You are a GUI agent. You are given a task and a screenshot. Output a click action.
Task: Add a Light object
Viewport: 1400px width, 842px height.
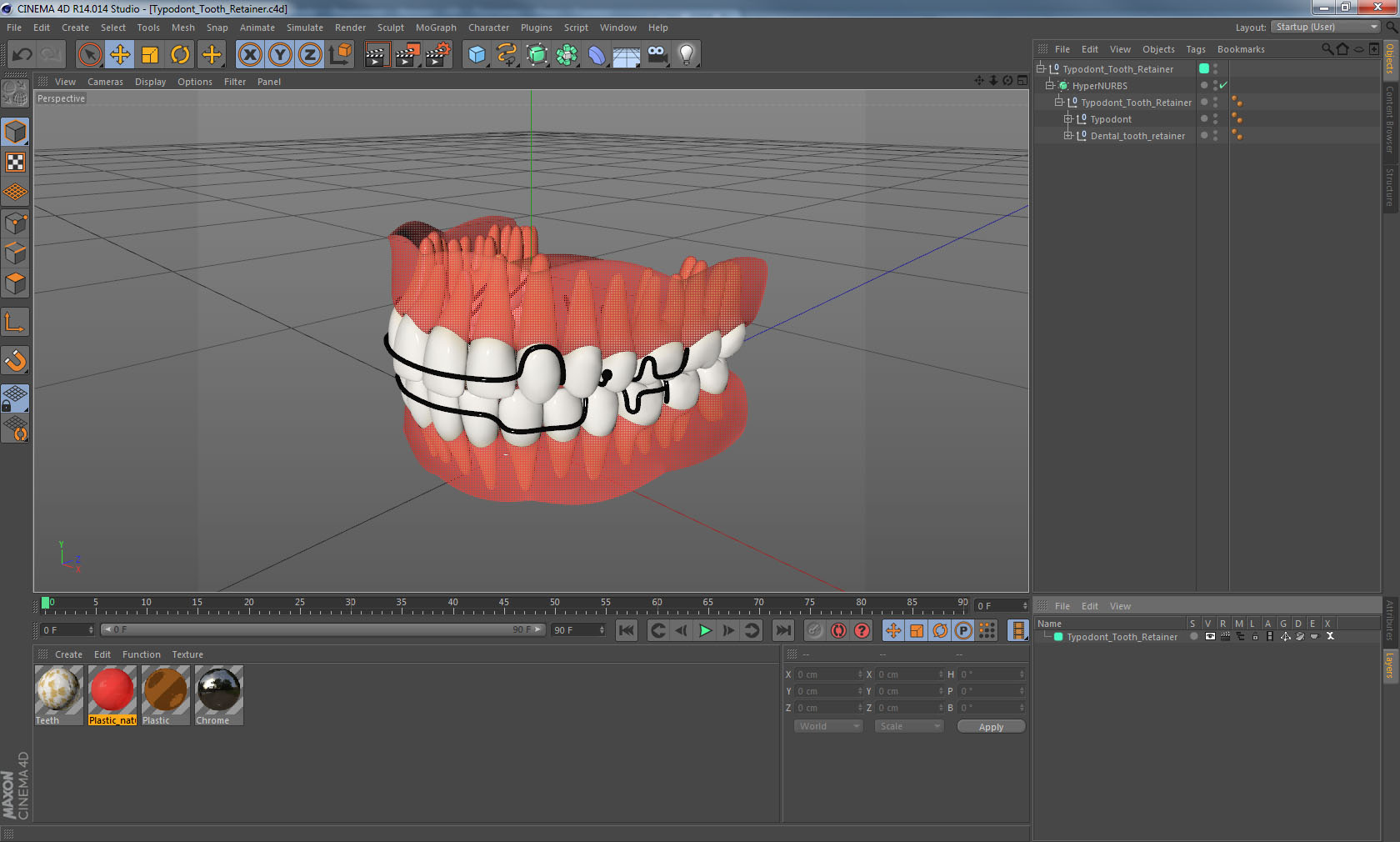pos(687,55)
